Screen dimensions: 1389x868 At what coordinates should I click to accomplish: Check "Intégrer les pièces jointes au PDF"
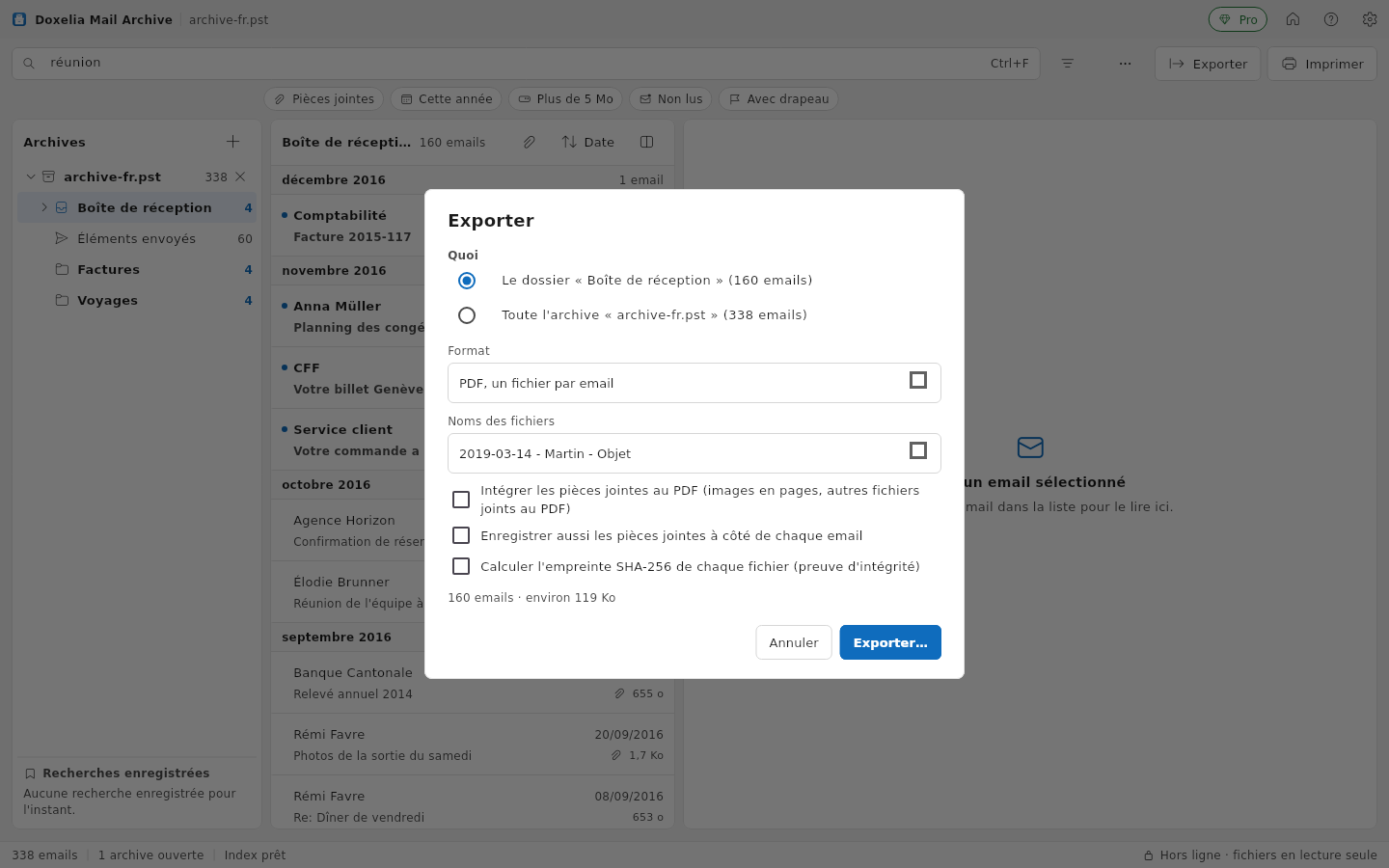pyautogui.click(x=461, y=500)
